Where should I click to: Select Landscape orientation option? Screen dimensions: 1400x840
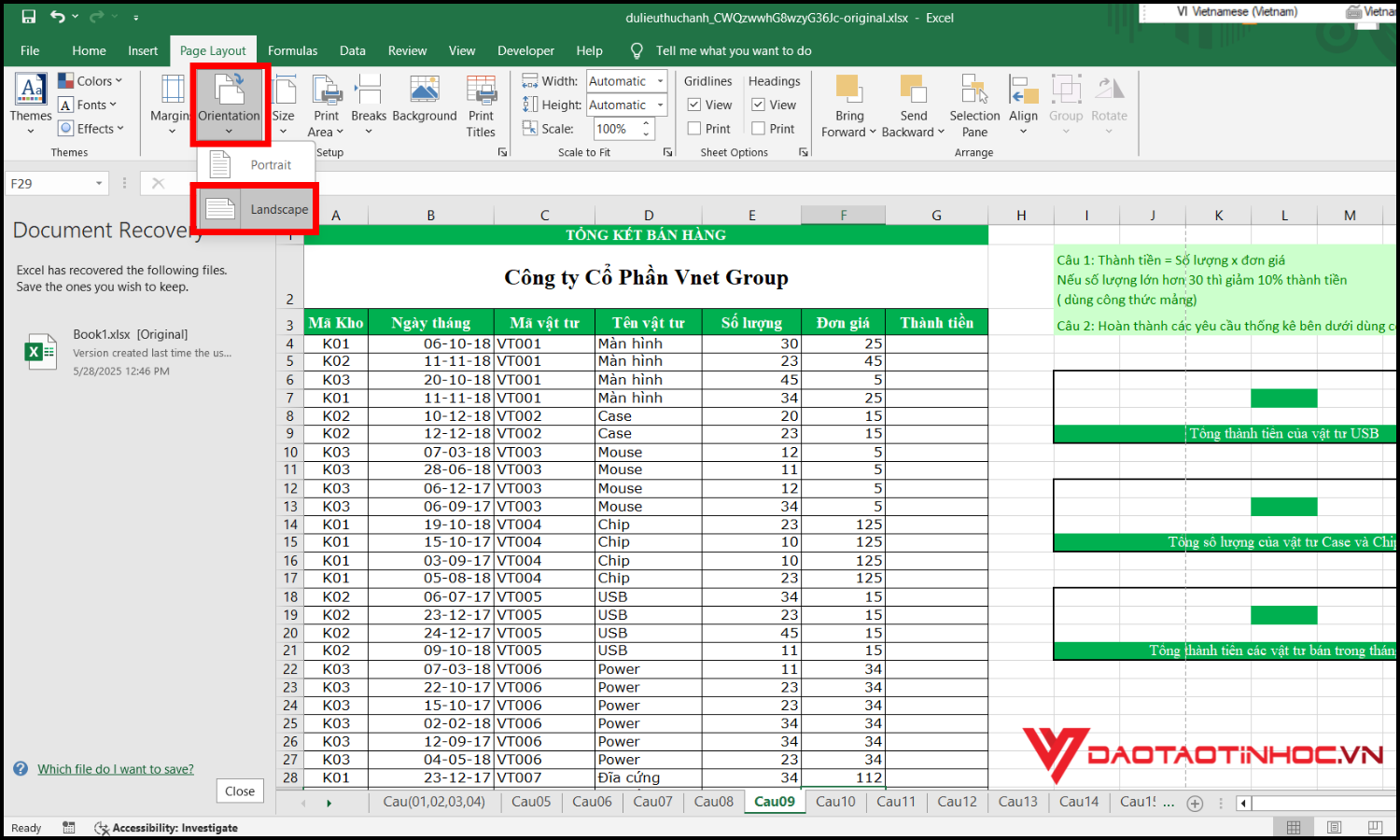click(x=256, y=209)
